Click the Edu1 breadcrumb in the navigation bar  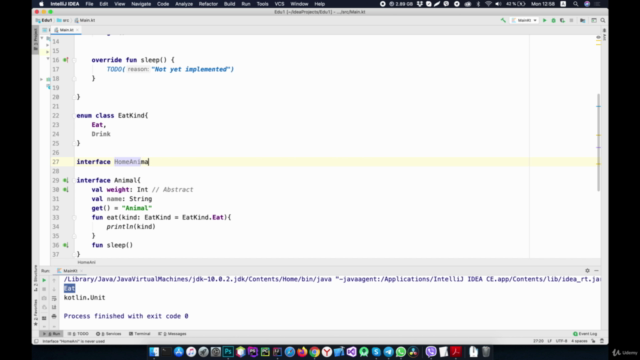tap(44, 20)
